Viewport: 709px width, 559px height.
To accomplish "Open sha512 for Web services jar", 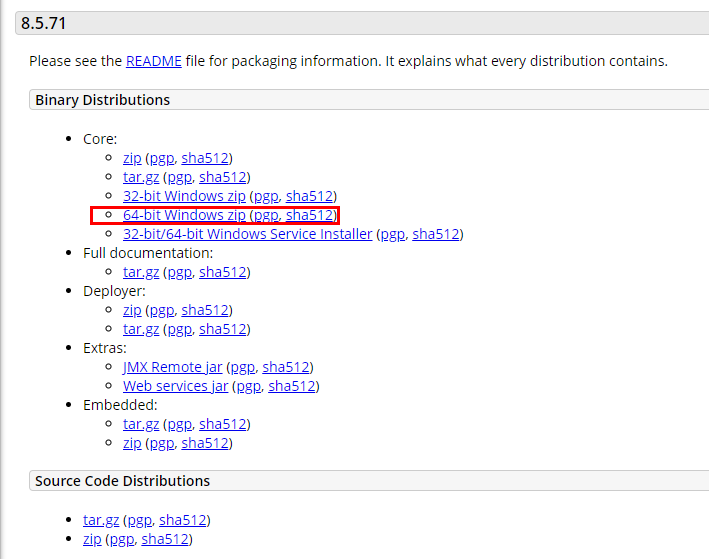I will [292, 386].
